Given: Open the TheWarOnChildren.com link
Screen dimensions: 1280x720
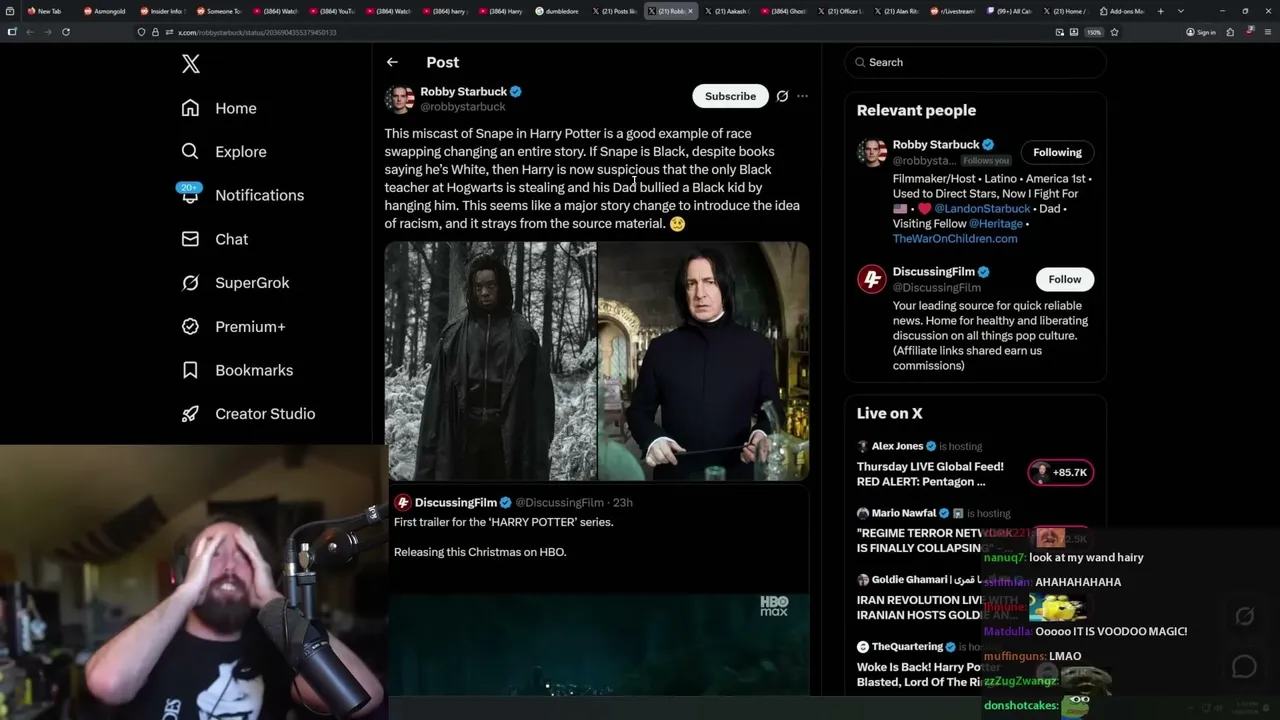Looking at the screenshot, I should coord(955,239).
